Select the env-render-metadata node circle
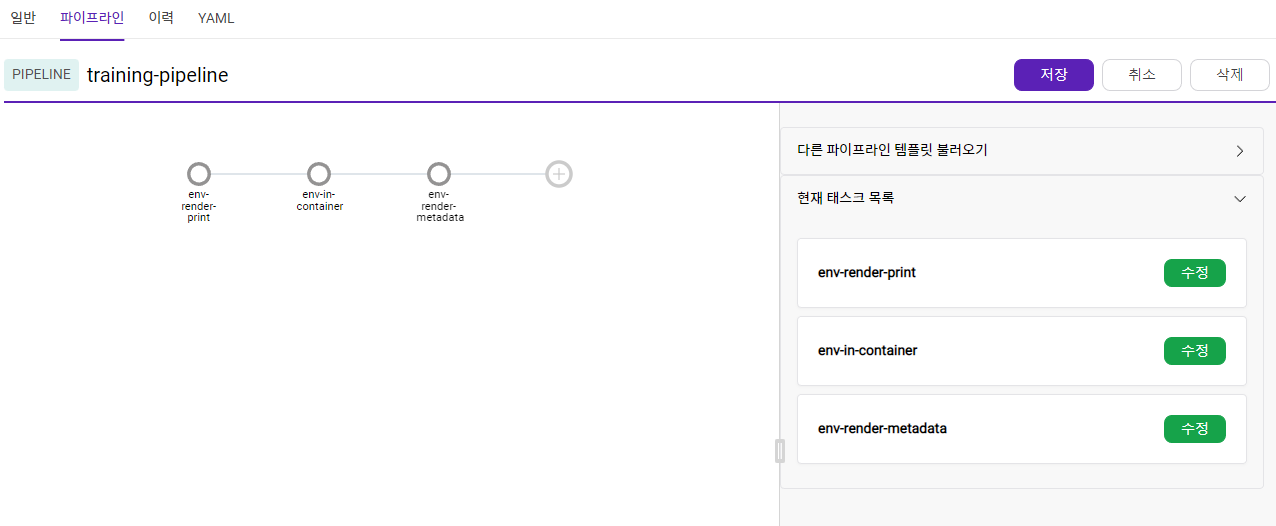 point(439,174)
